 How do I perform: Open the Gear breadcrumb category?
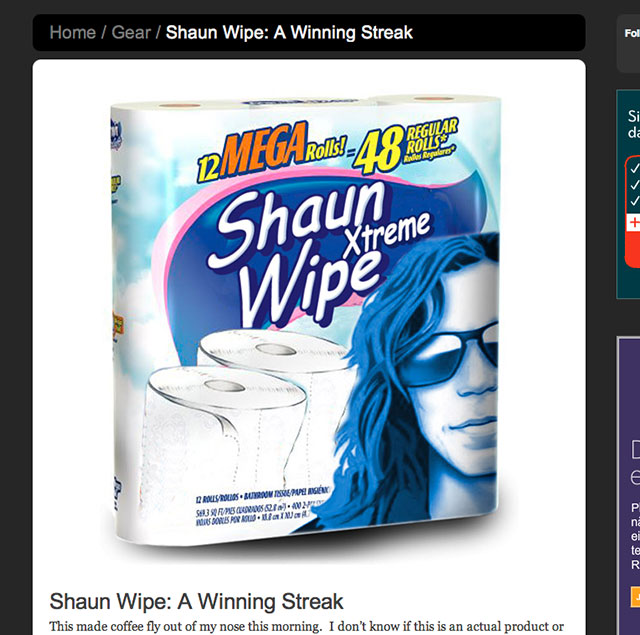pos(131,32)
